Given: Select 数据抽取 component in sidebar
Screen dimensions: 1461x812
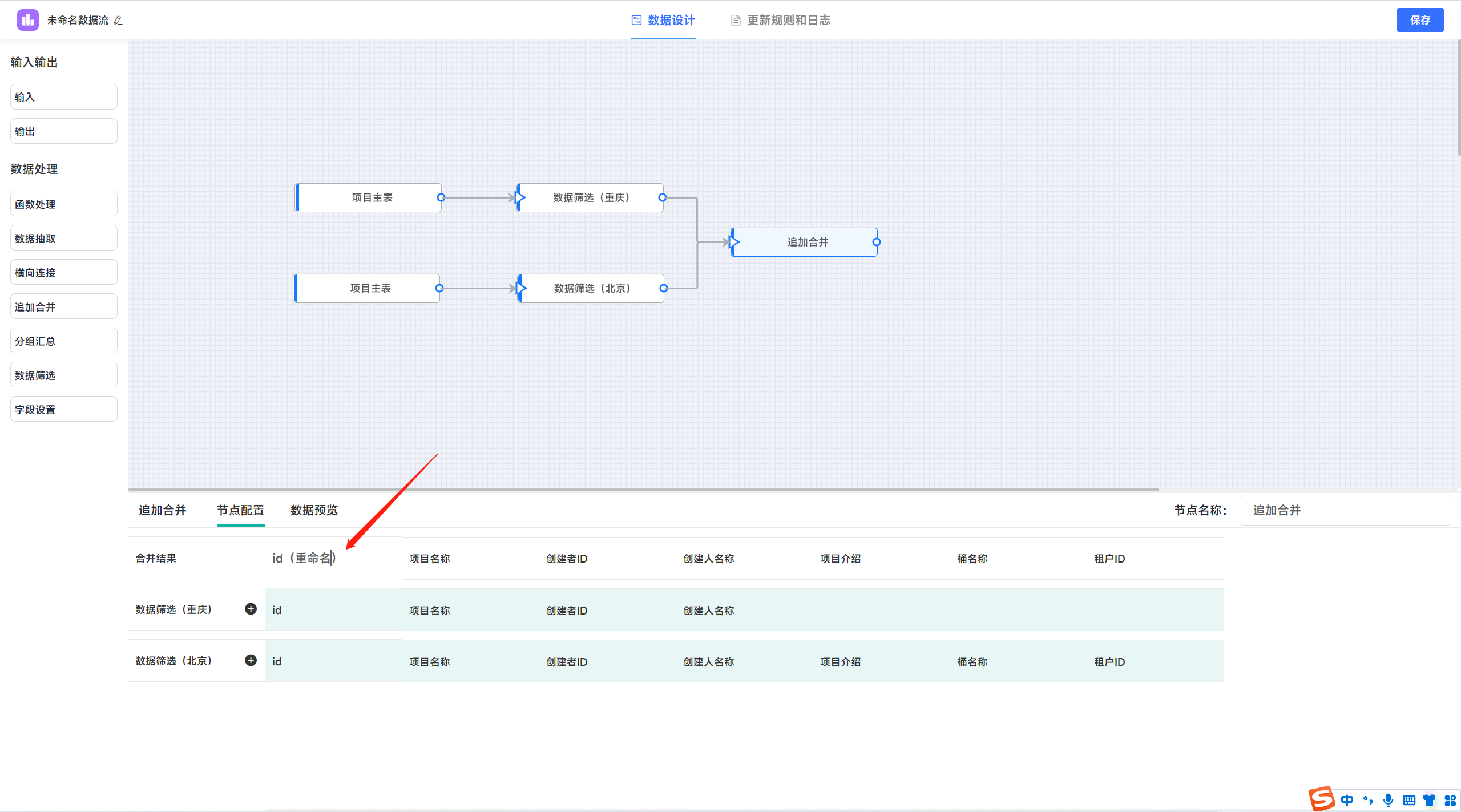Looking at the screenshot, I should [x=64, y=238].
